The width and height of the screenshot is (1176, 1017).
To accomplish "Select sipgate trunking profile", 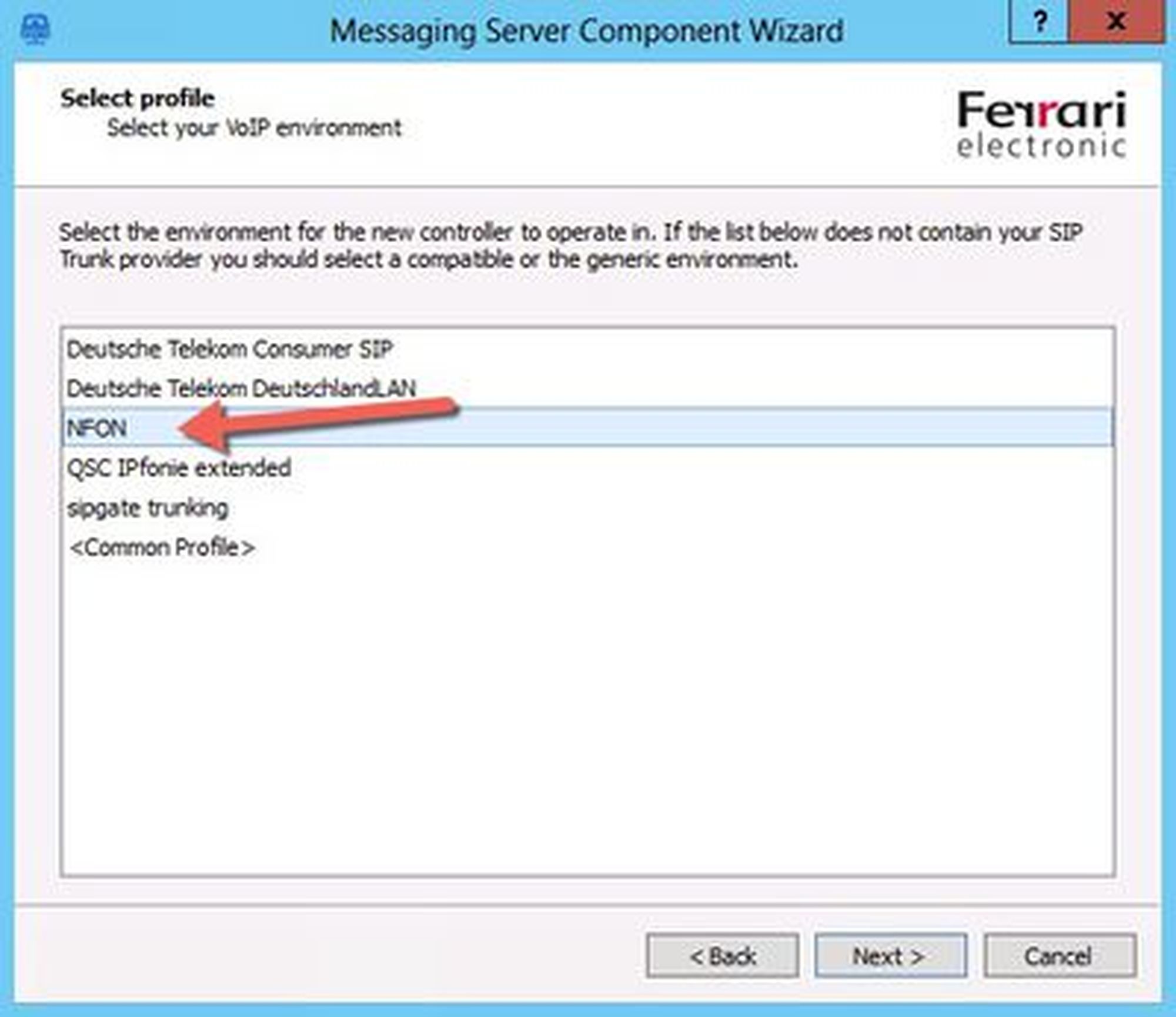I will pos(148,508).
